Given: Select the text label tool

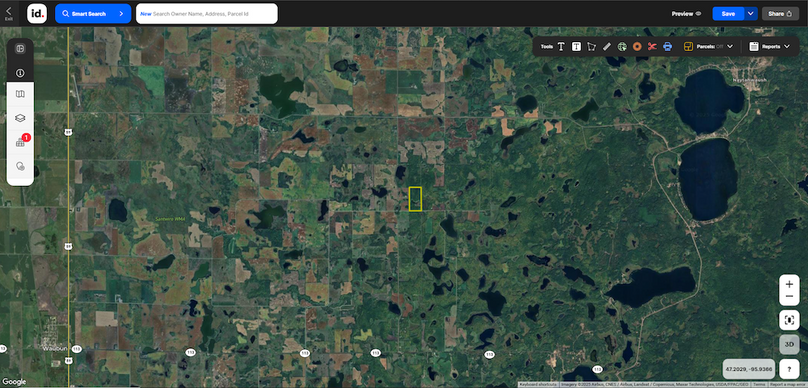Looking at the screenshot, I should 561,46.
